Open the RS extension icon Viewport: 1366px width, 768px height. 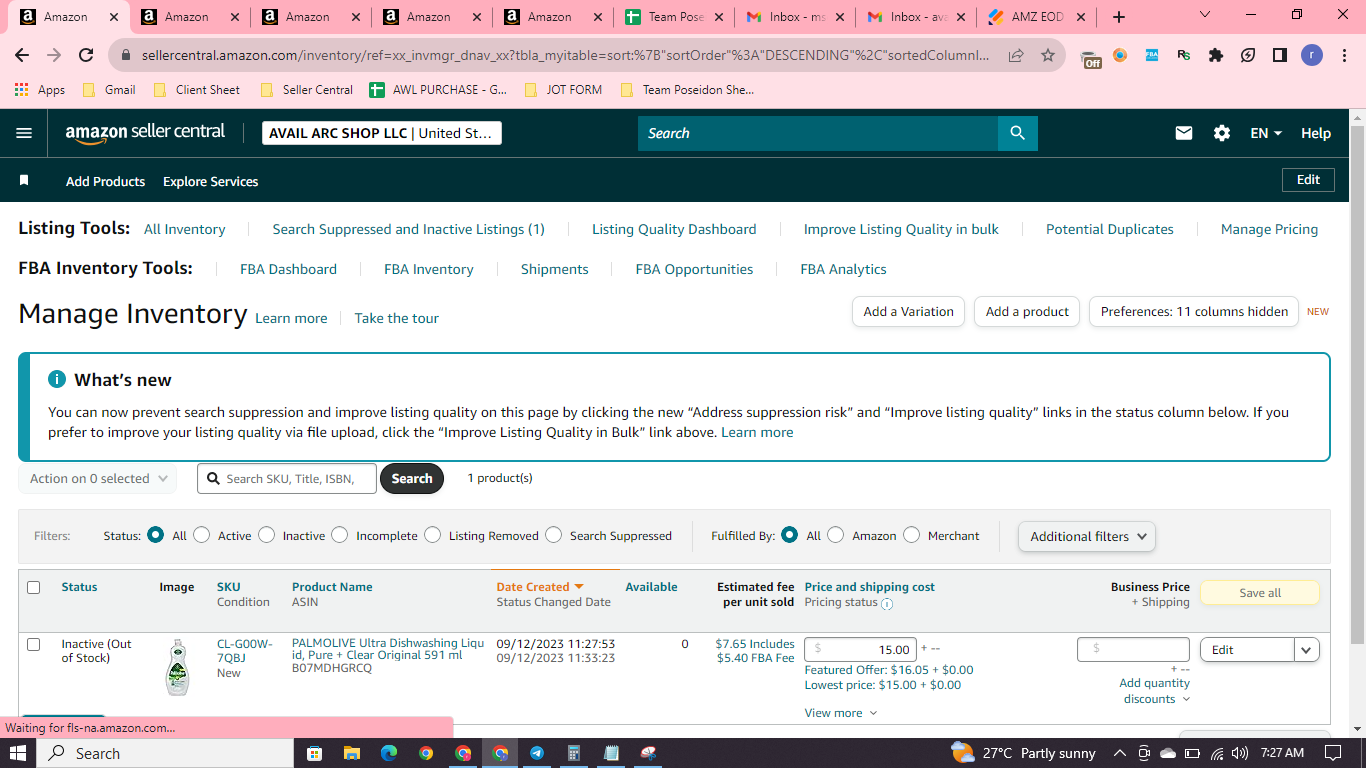pyautogui.click(x=1184, y=55)
